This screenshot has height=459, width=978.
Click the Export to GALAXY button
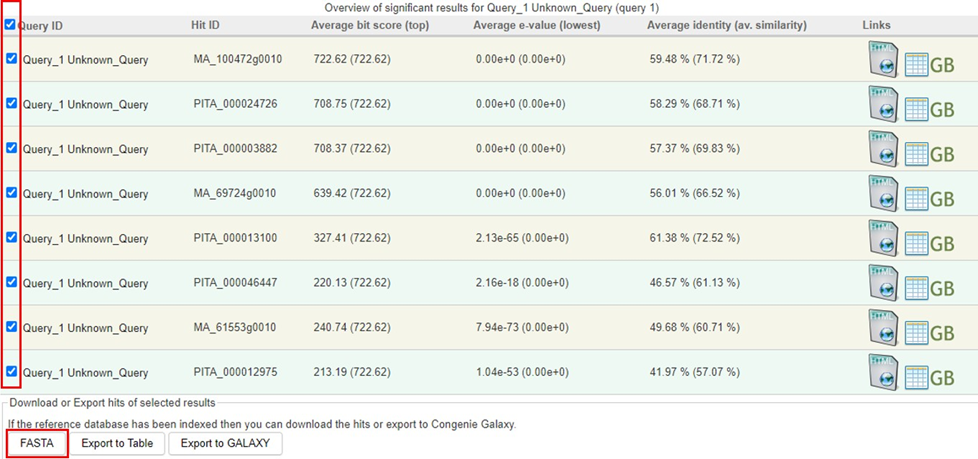(x=225, y=443)
